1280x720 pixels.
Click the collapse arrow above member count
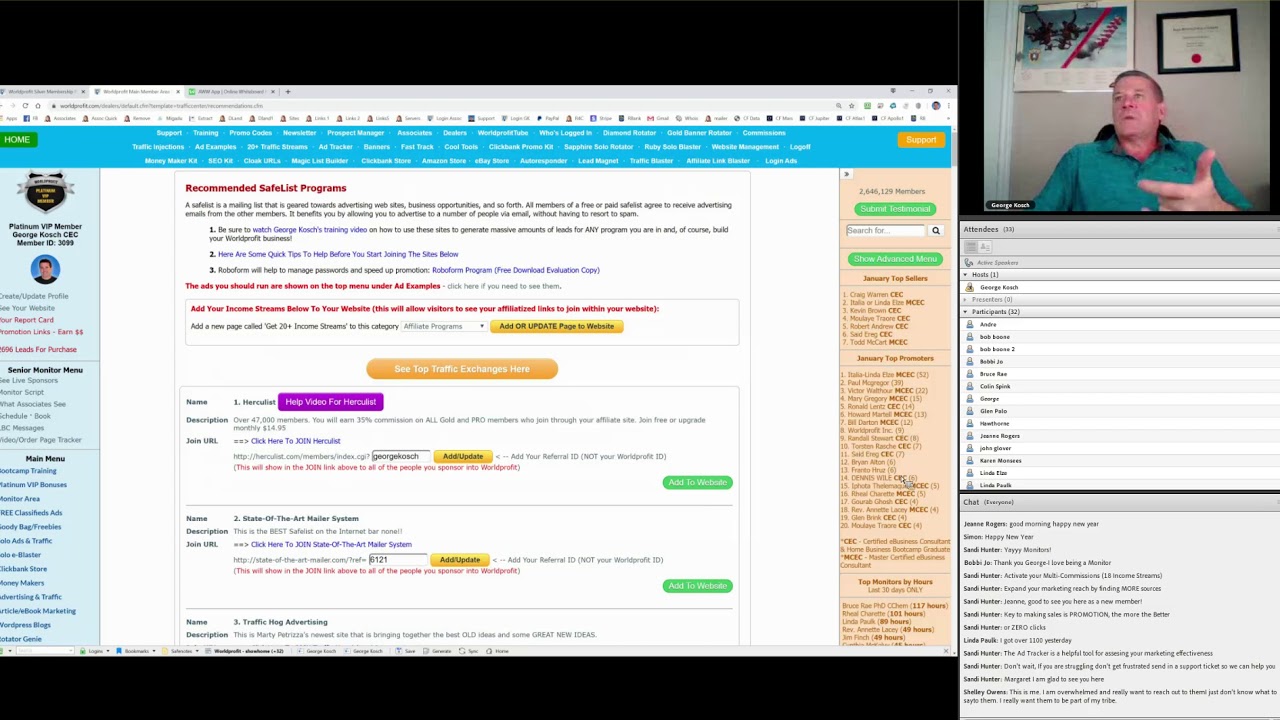pyautogui.click(x=846, y=175)
